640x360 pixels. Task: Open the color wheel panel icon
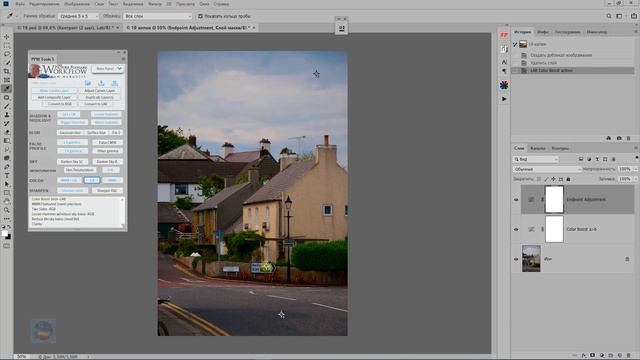504,85
